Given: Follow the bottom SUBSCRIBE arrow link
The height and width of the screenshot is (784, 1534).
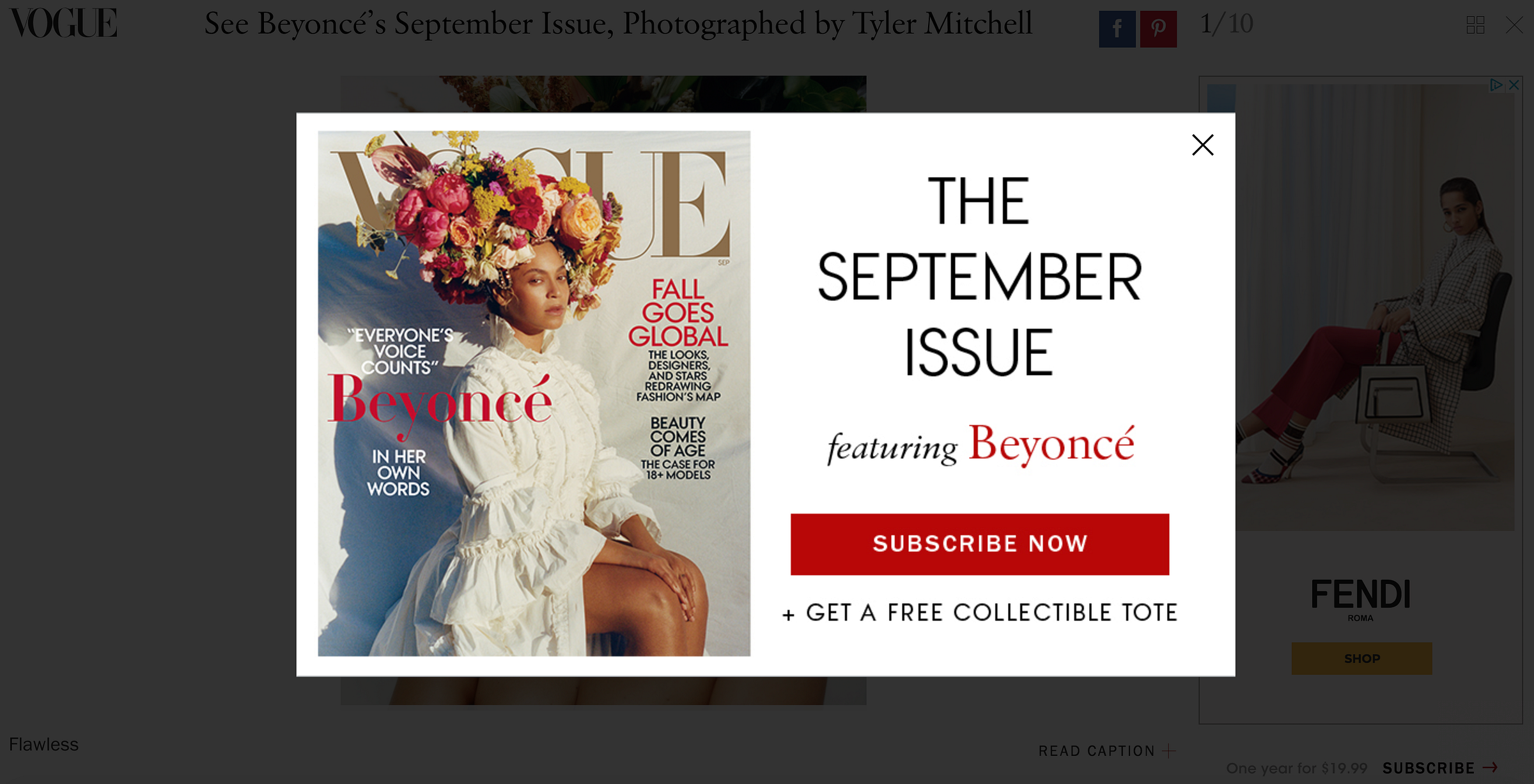Looking at the screenshot, I should [x=1440, y=767].
